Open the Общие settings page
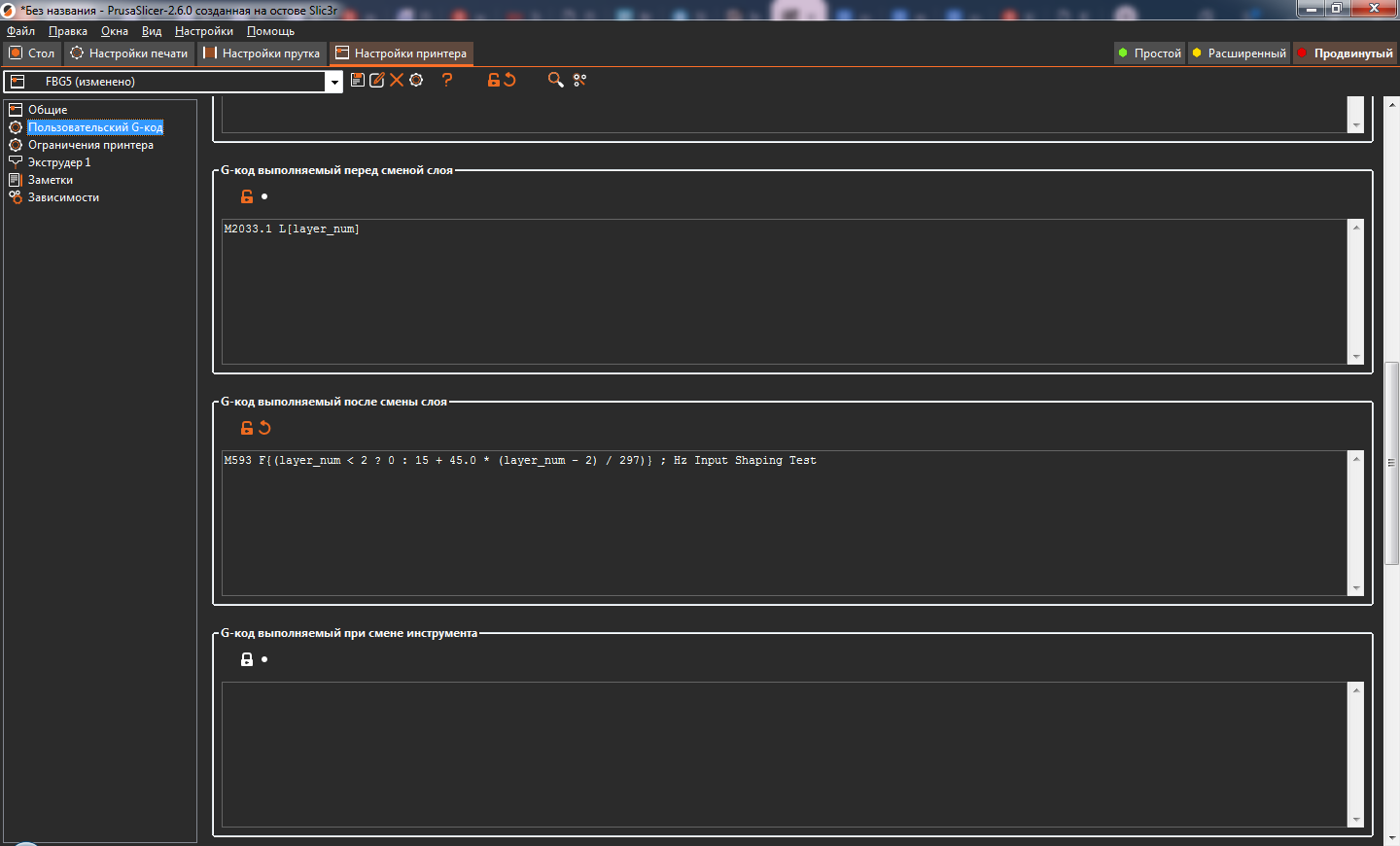The height and width of the screenshot is (846, 1400). coord(48,110)
